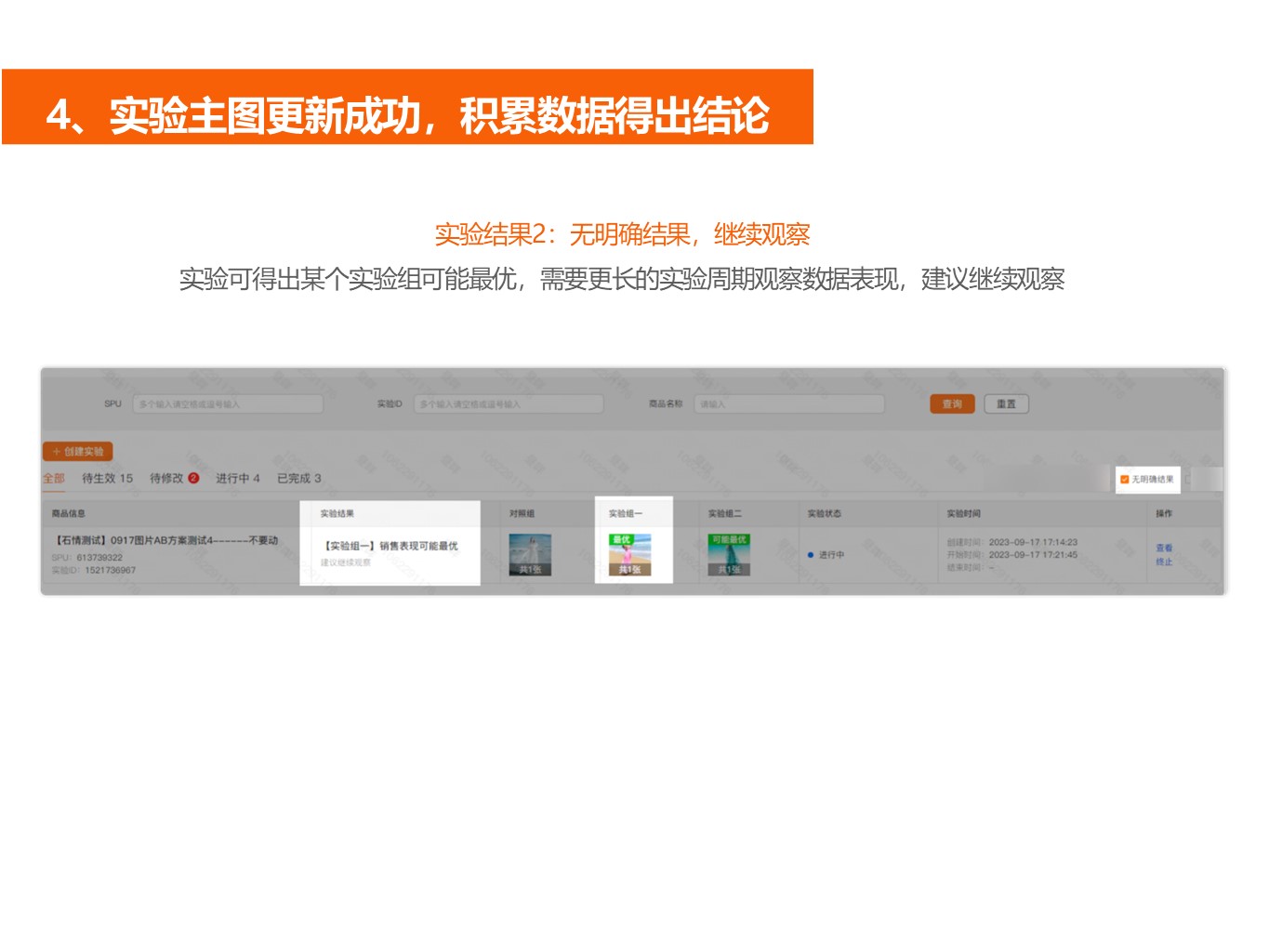Open the 待生效 15 tab

[107, 479]
